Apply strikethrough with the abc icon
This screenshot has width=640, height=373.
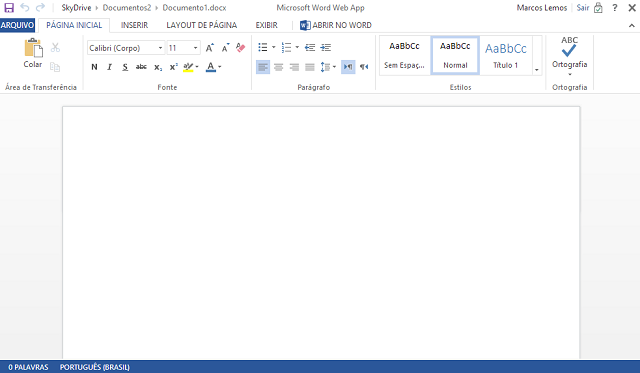(141, 67)
